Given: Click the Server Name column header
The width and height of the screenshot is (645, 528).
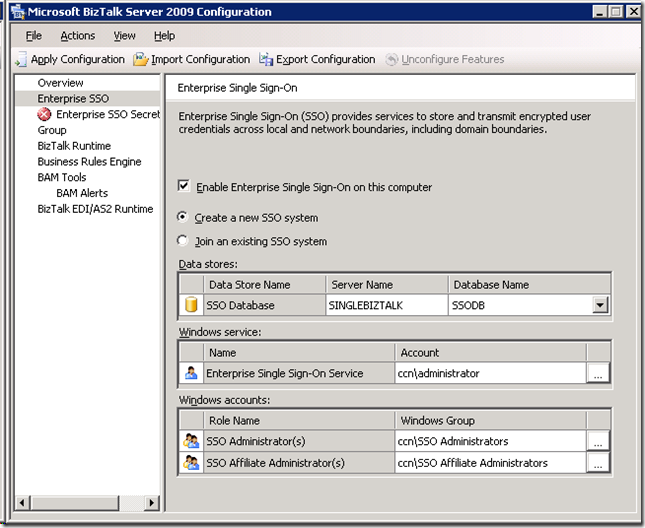Looking at the screenshot, I should (387, 285).
